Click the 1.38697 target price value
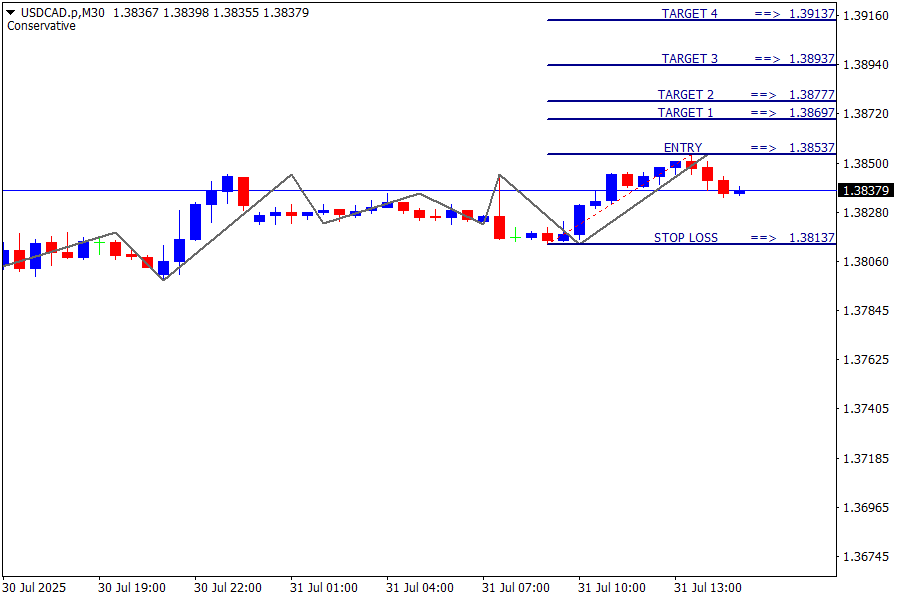Image resolution: width=900 pixels, height=600 pixels. (x=812, y=113)
